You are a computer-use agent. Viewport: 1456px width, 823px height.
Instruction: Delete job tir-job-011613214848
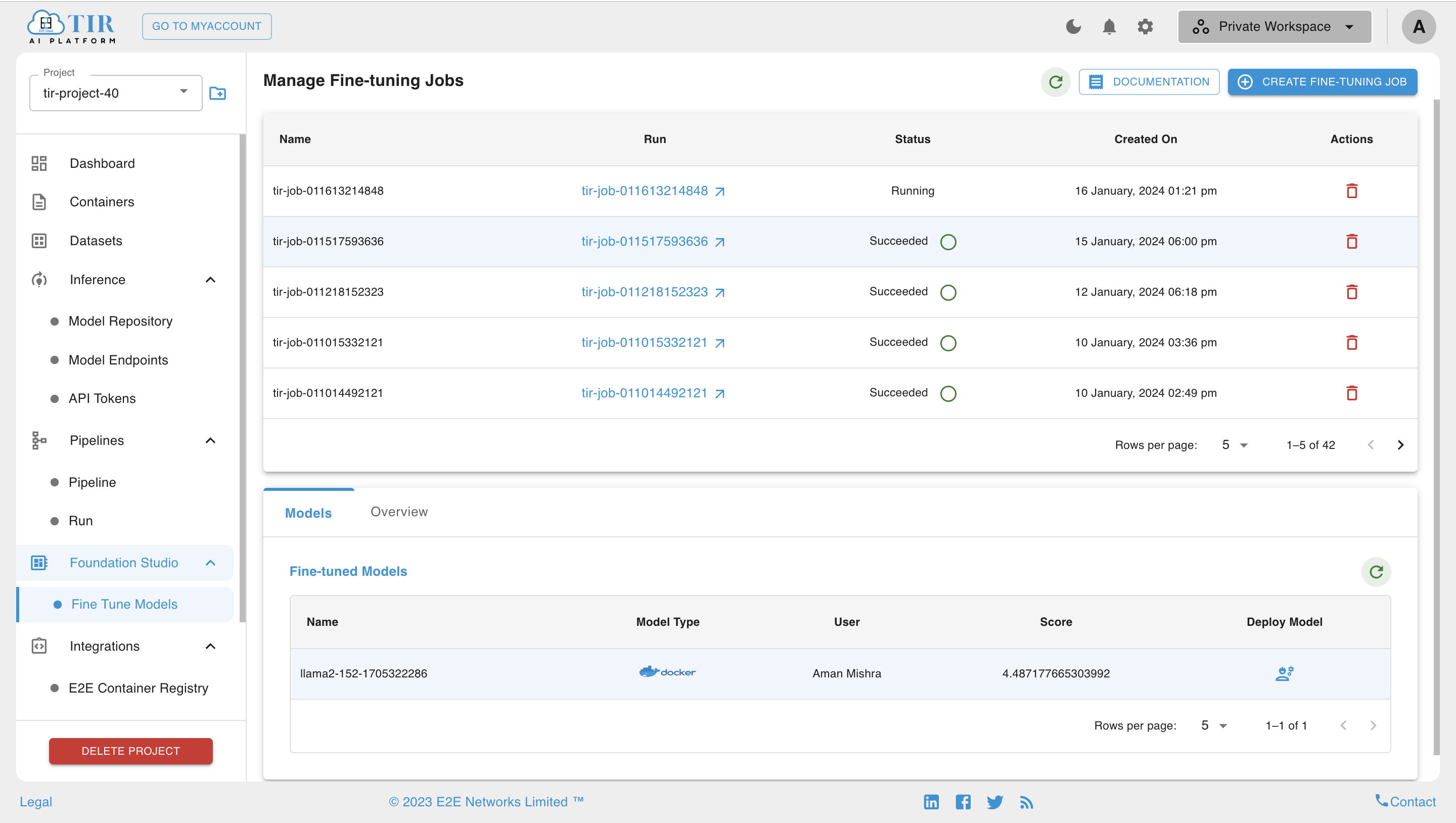[1351, 191]
